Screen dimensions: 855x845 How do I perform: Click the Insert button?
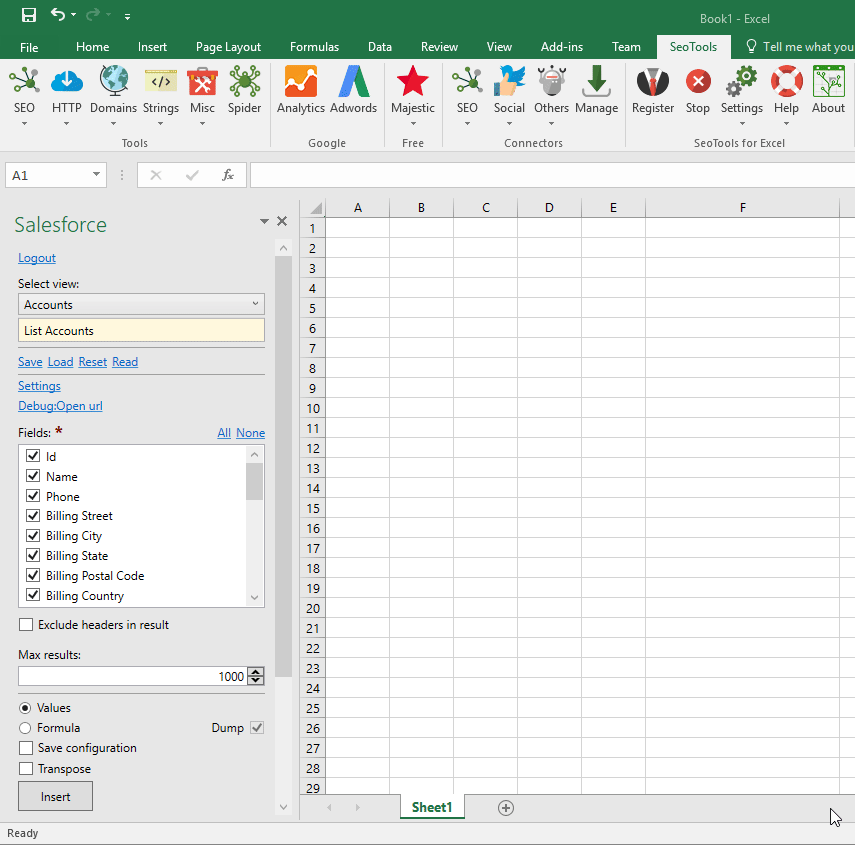[x=55, y=796]
